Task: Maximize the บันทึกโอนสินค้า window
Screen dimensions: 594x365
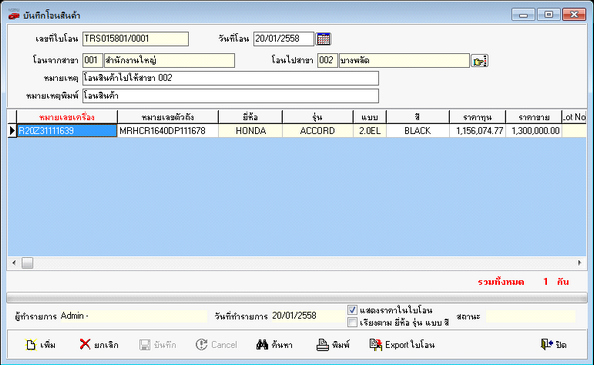Action: (x=548, y=15)
